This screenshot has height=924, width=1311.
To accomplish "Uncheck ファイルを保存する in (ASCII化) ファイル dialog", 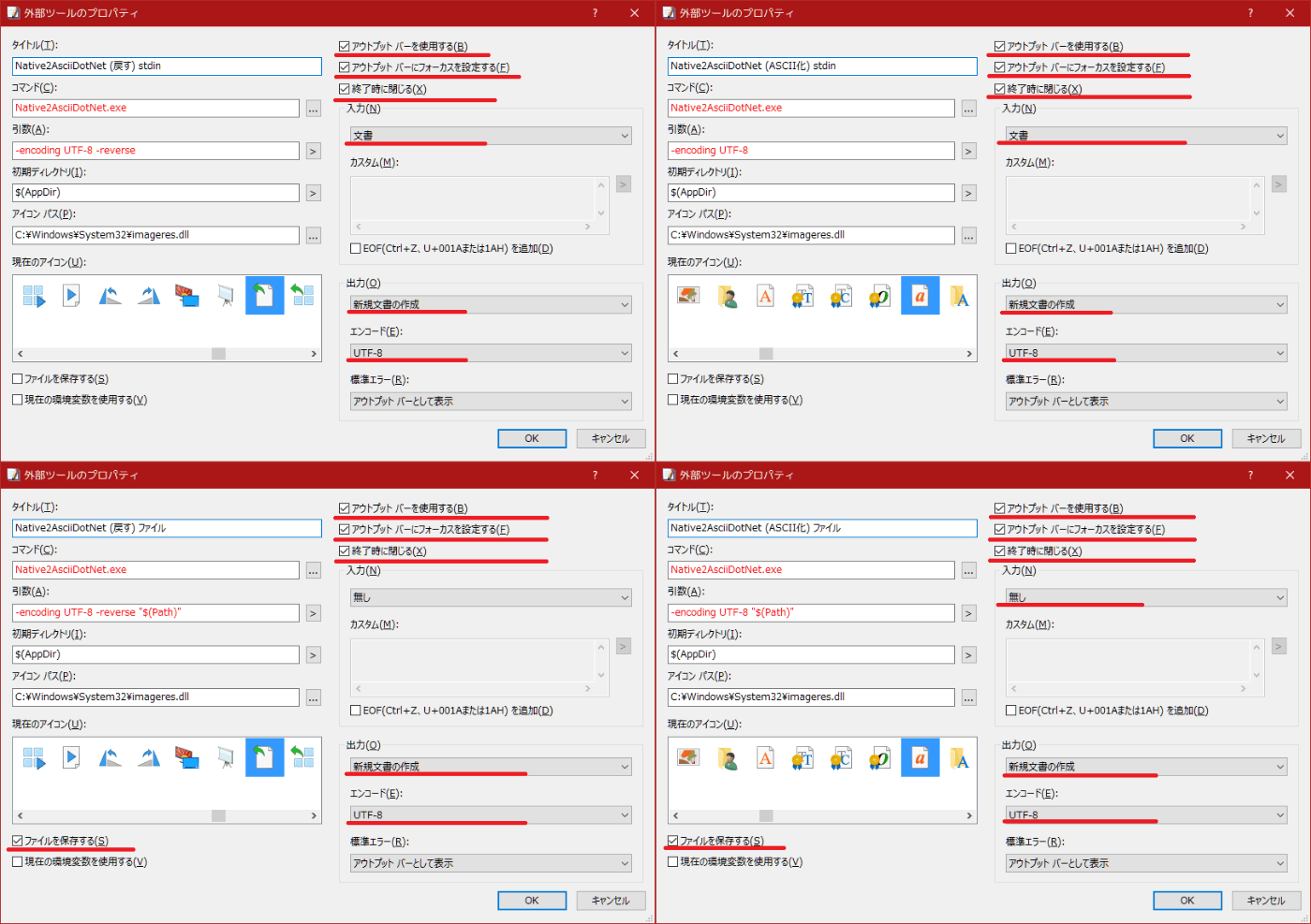I will [673, 841].
